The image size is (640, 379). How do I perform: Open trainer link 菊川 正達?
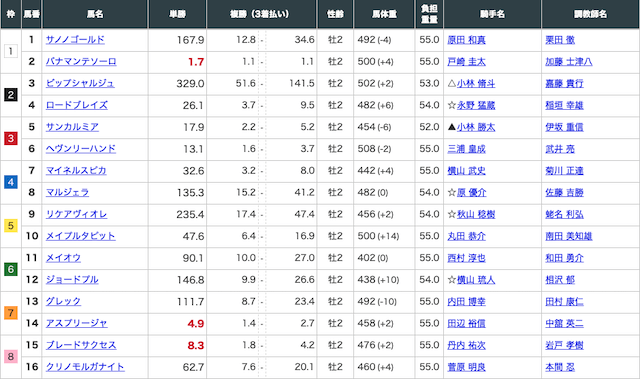click(x=564, y=171)
